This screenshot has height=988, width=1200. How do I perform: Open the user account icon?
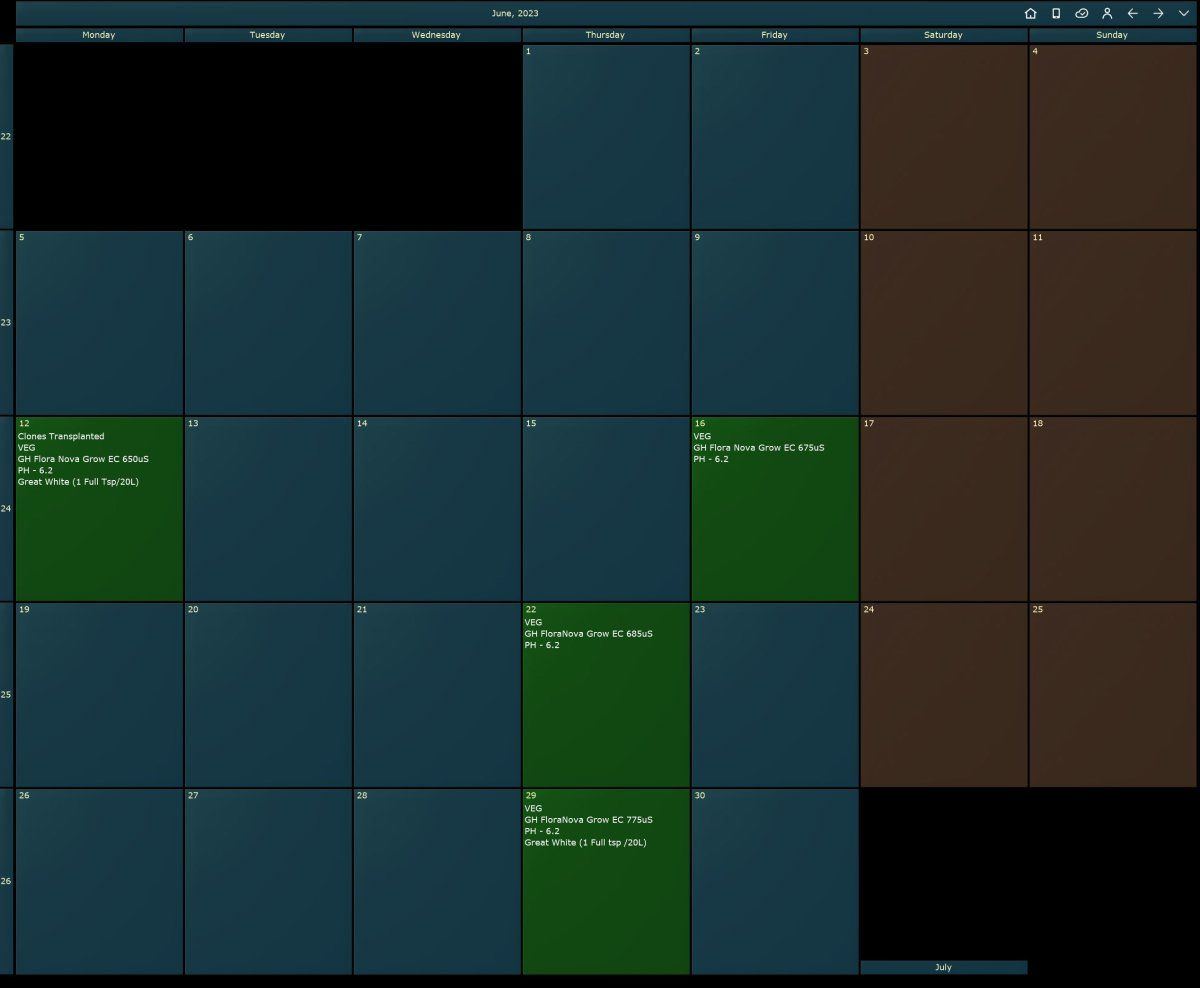[1107, 13]
